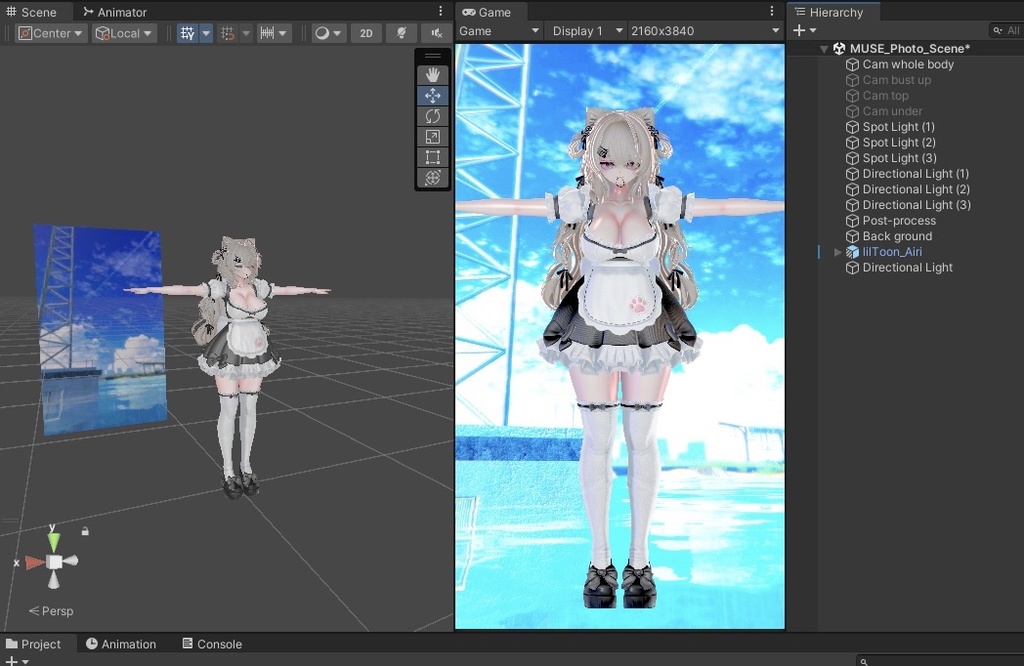The width and height of the screenshot is (1024, 666).
Task: Open the Game view mode dropdown
Action: [x=499, y=31]
